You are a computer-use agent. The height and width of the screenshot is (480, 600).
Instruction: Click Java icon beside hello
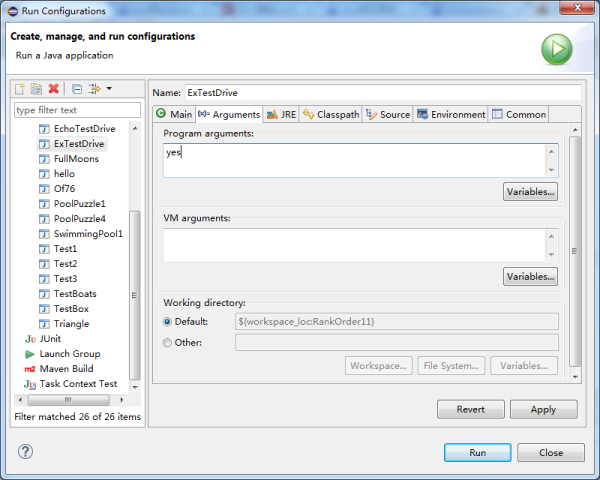44,174
